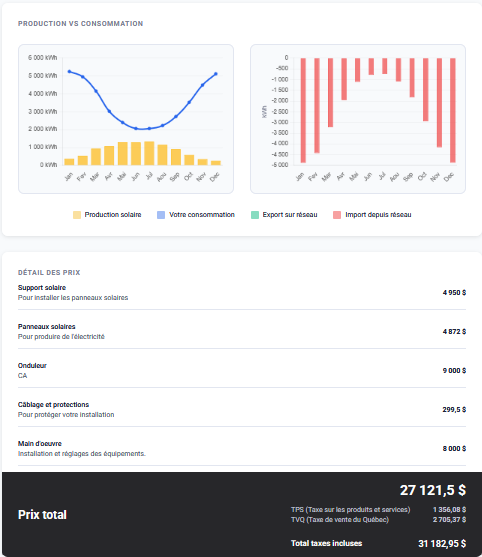This screenshot has height=557, width=482.
Task: Click the 8 000 $ price value
Action: tap(454, 449)
